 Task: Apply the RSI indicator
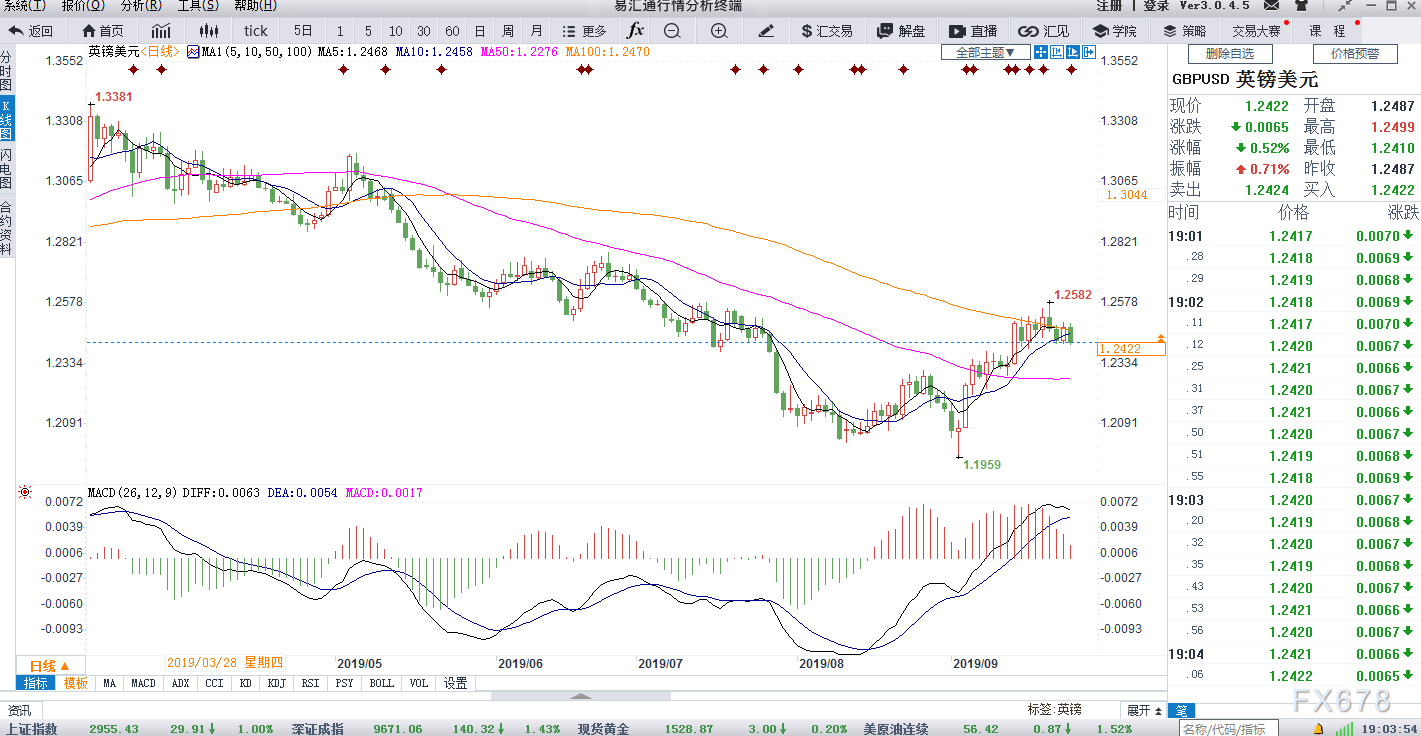[310, 683]
